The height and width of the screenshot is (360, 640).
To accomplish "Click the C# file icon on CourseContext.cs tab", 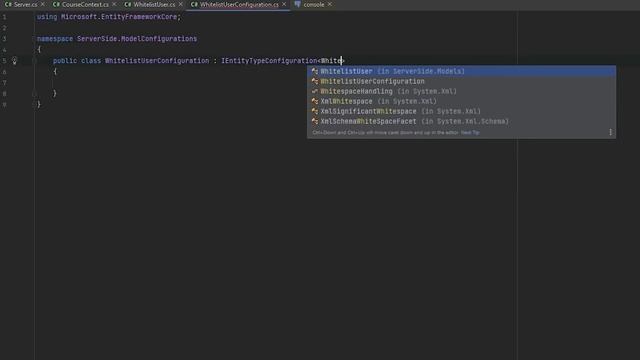I will (56, 4).
